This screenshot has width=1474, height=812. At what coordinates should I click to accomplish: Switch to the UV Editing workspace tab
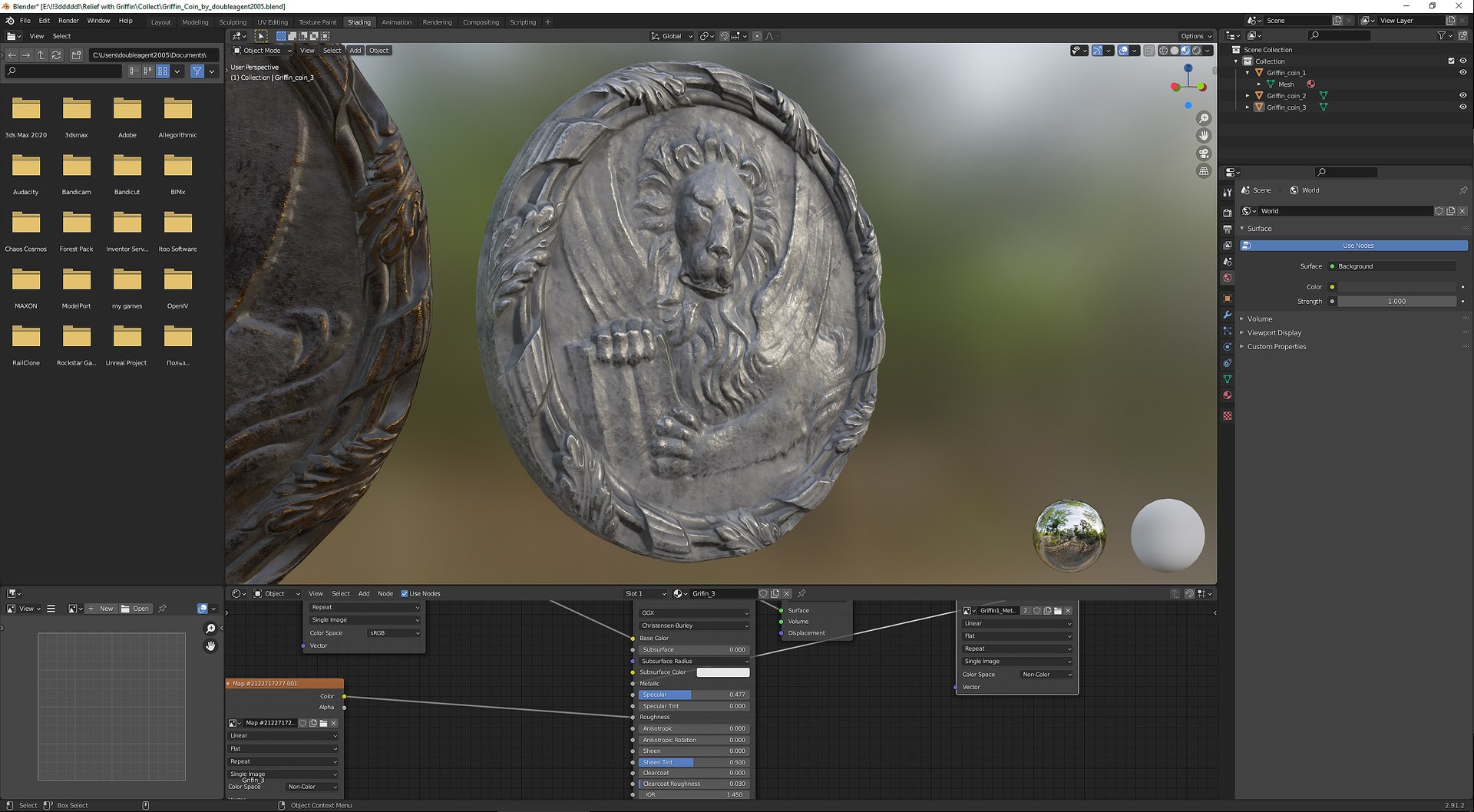273,22
